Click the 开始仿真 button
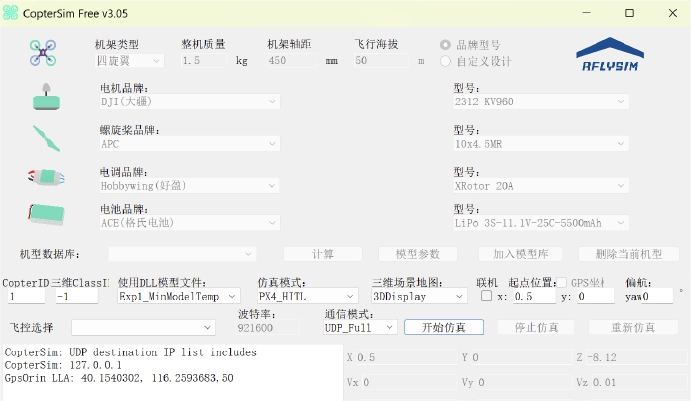Image resolution: width=691 pixels, height=401 pixels. 444,327
